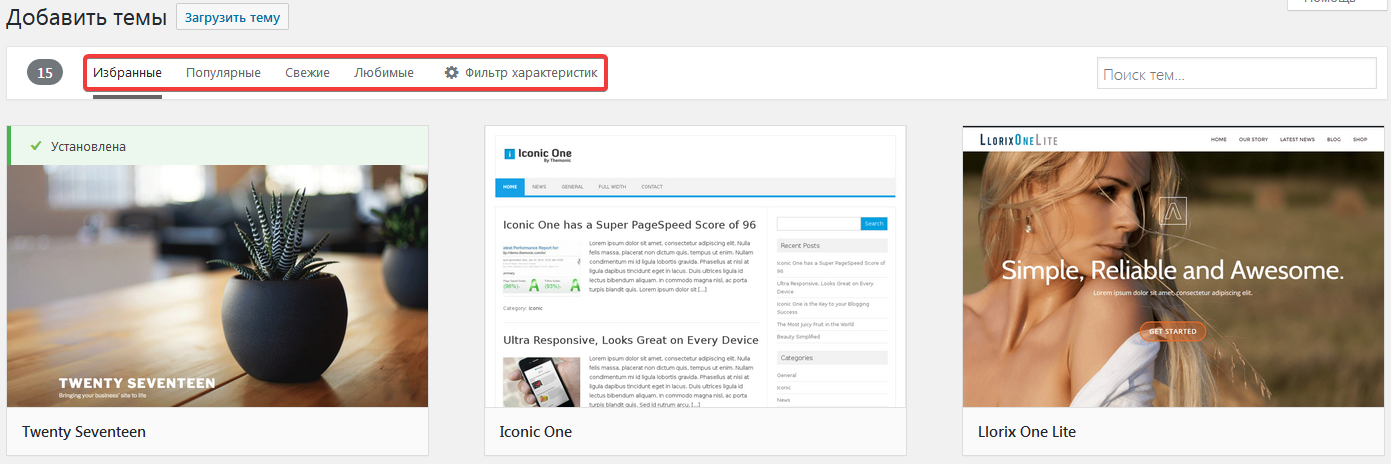Image resolution: width=1391 pixels, height=464 pixels.
Task: Click the Llorix framed A logo emblem
Action: pos(1171,211)
